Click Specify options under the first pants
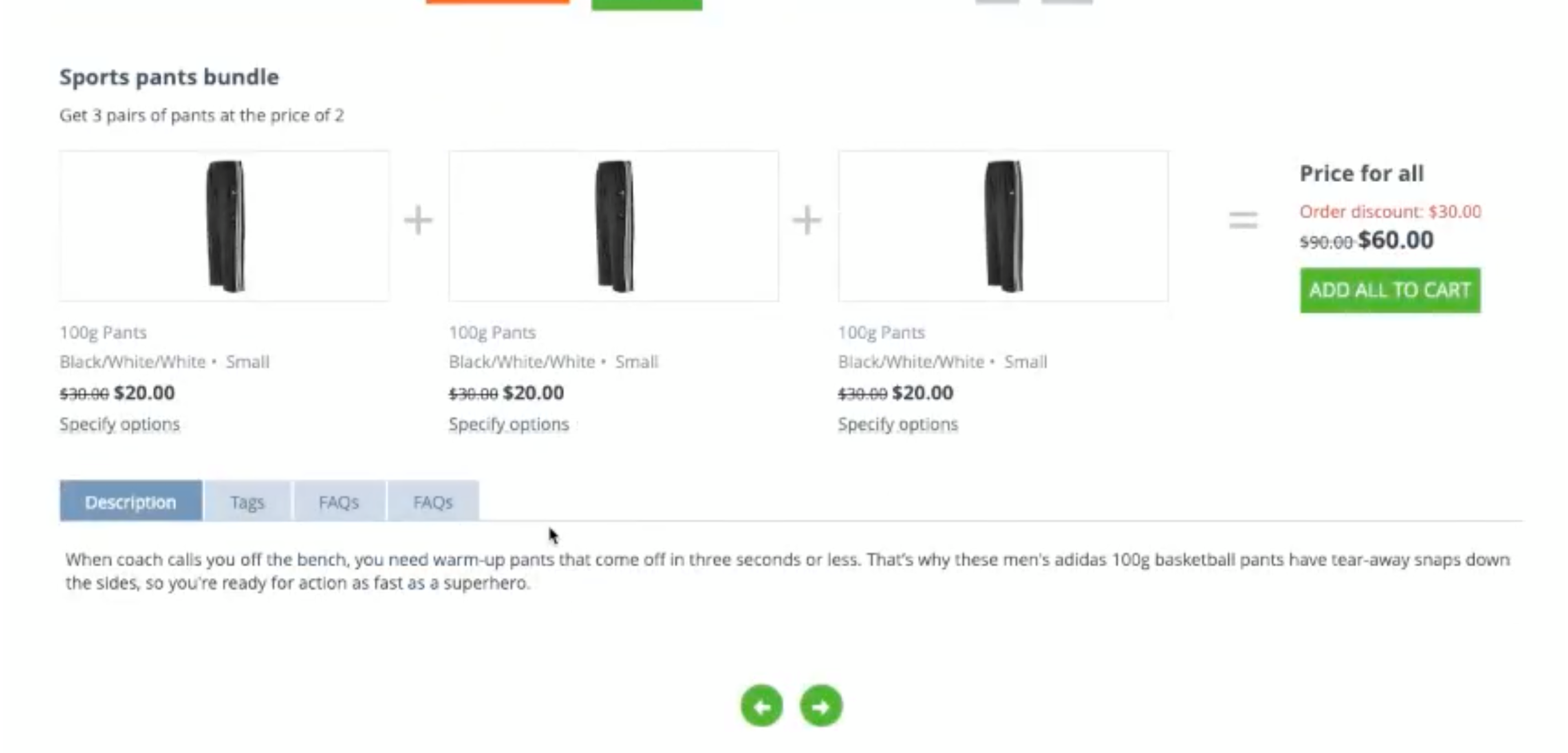The height and width of the screenshot is (753, 1568). [120, 424]
